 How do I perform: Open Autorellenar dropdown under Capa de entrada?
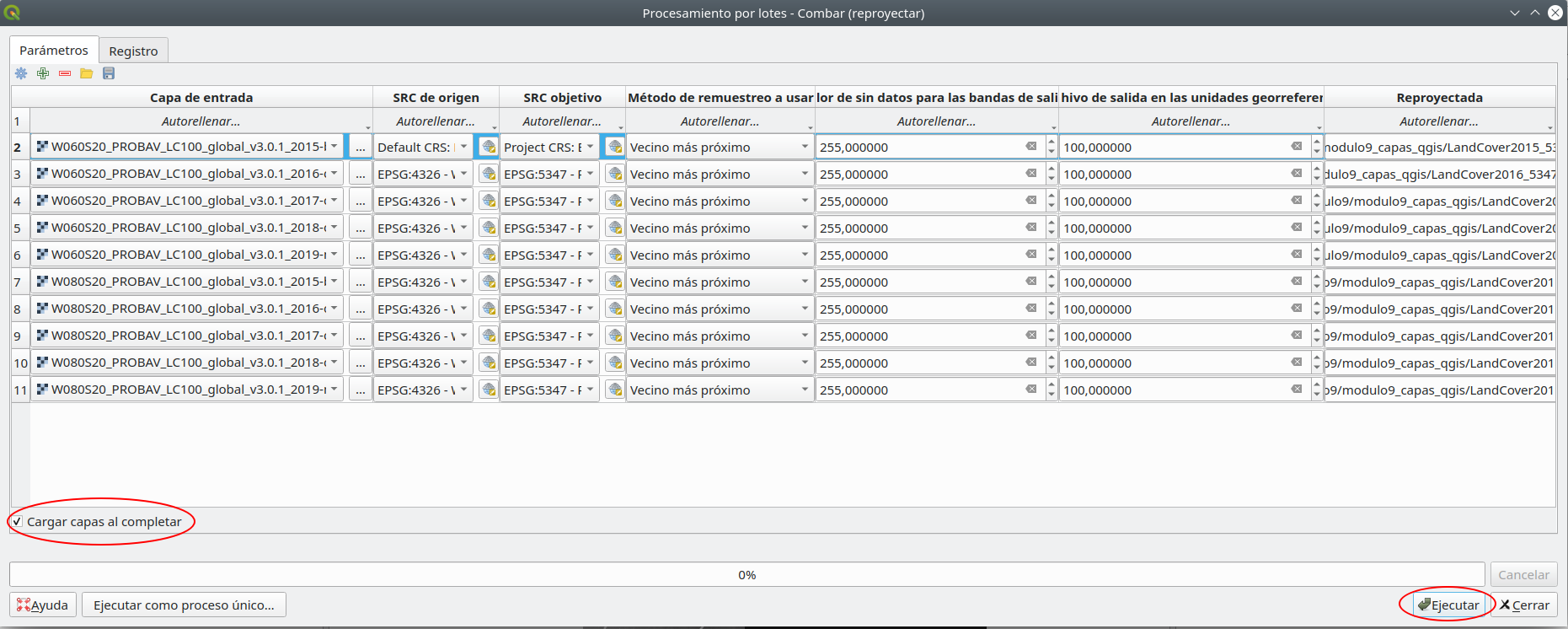coord(201,121)
